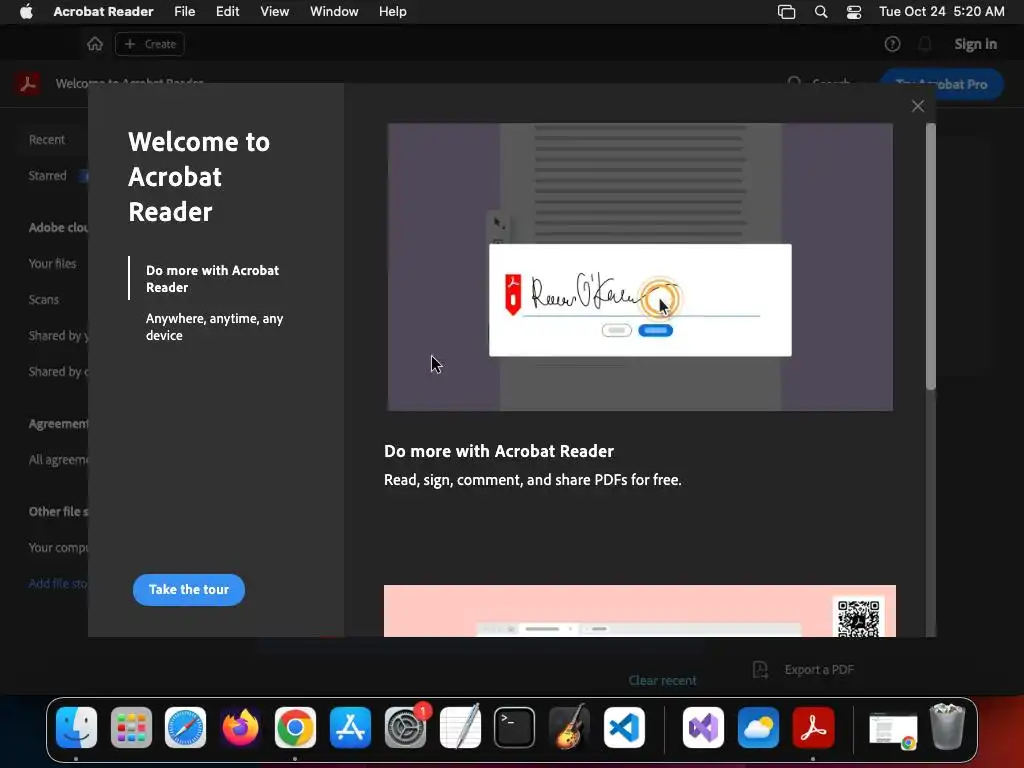Open Spotlight search in menu bar

click(821, 12)
